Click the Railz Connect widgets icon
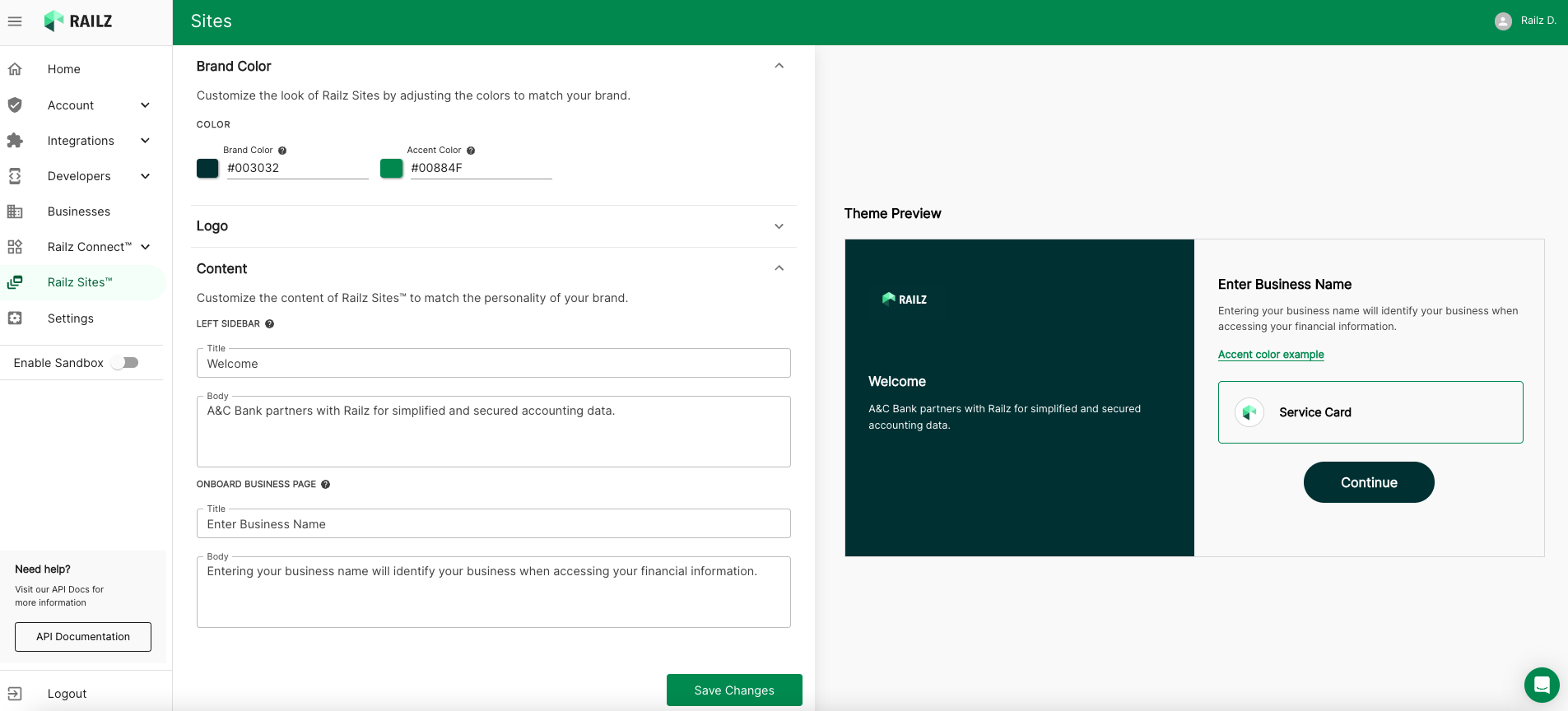1568x711 pixels. click(15, 247)
